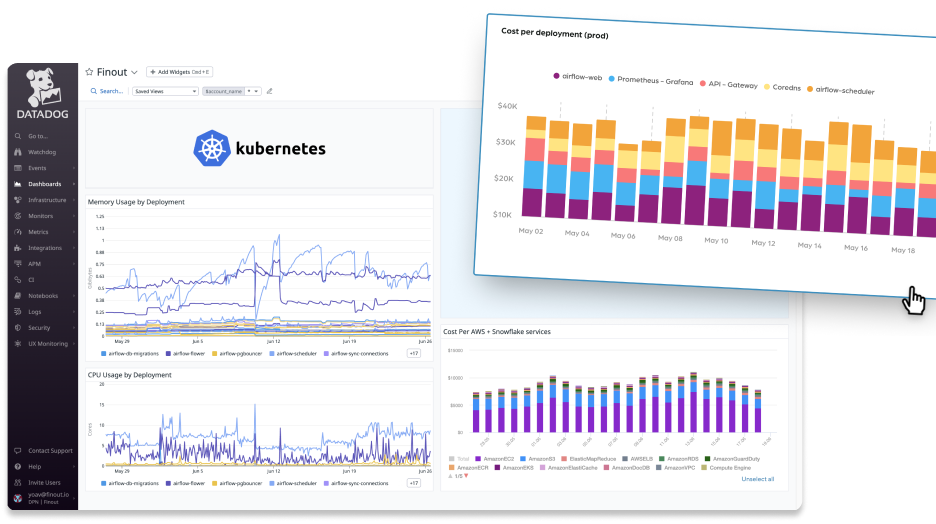Viewport: 936px width, 524px height.
Task: Click the user avatar next to yoav@finout.io
Action: pos(18,498)
